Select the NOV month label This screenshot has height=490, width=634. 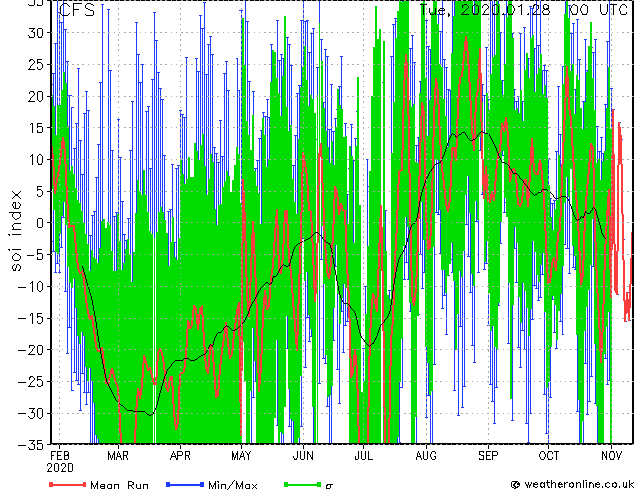(611, 456)
